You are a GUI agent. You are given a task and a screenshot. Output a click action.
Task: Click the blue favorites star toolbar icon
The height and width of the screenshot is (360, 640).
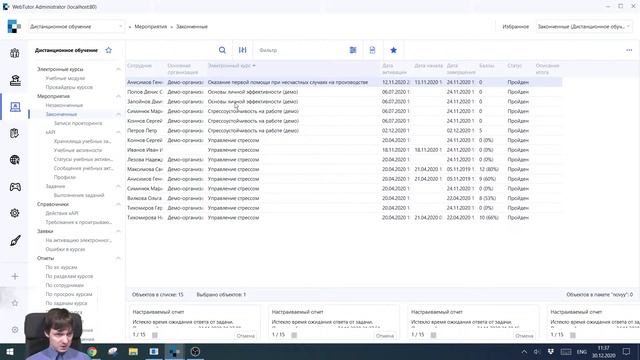coord(393,50)
